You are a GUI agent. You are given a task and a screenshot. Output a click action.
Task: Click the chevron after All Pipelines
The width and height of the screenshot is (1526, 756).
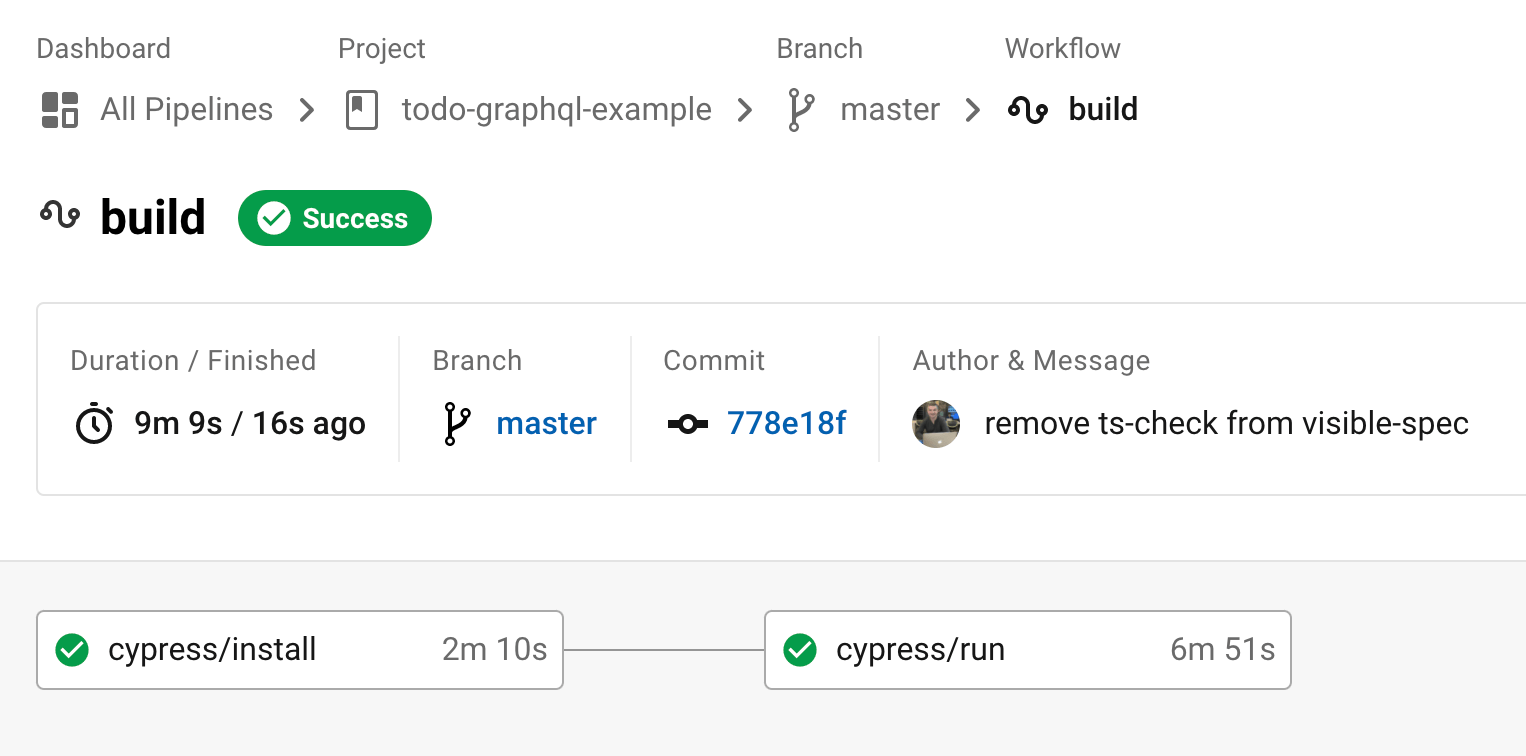pos(307,110)
